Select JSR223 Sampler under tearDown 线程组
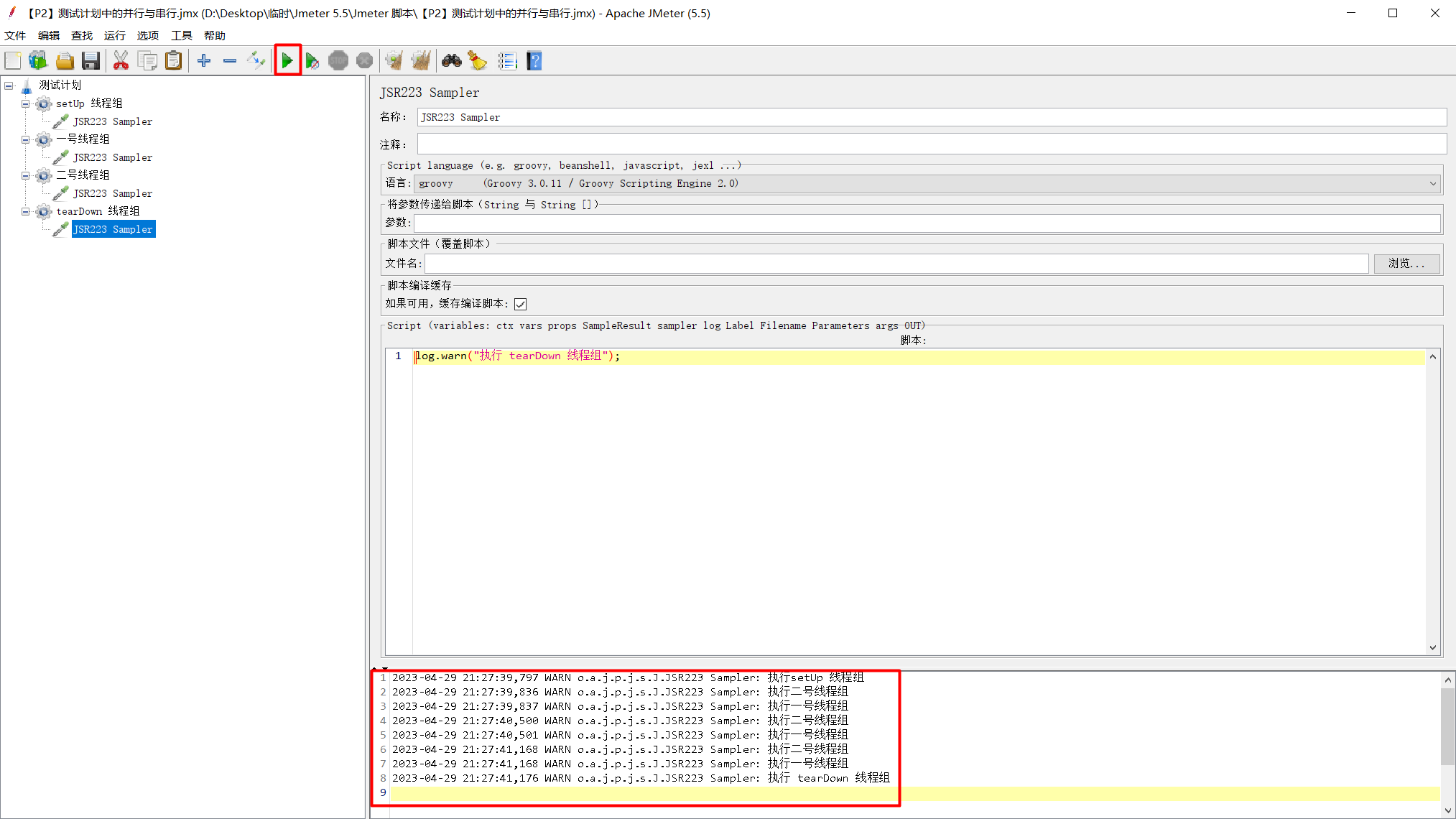This screenshot has height=819, width=1456. [113, 229]
